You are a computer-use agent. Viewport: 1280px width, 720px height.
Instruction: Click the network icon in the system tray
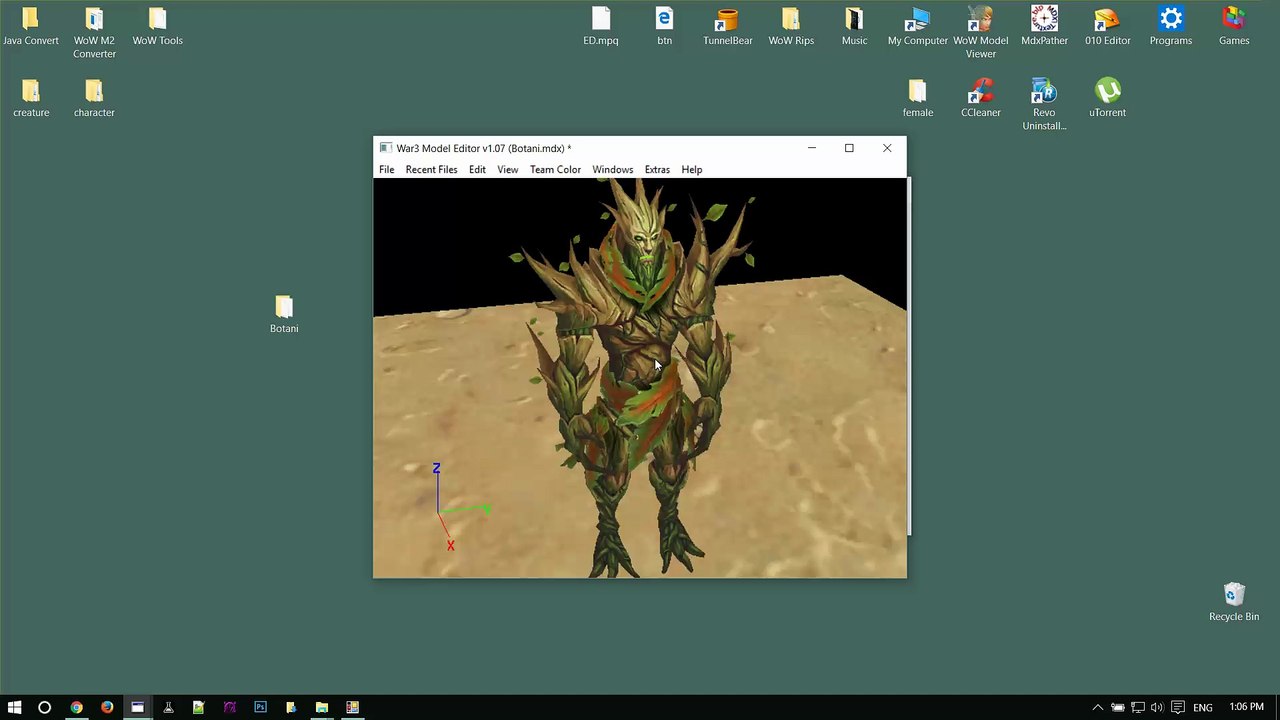point(1138,707)
